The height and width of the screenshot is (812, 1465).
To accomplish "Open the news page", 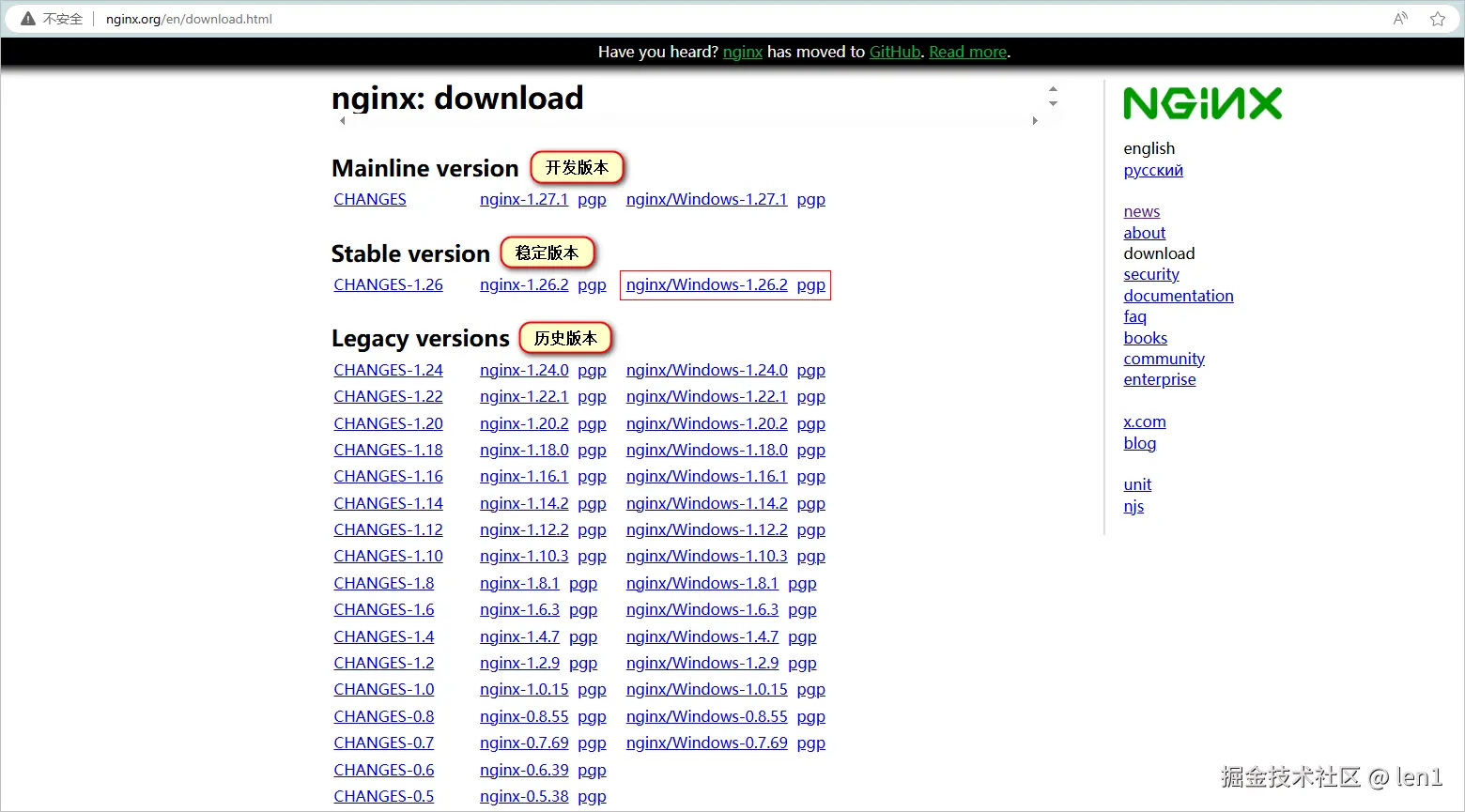I will click(1142, 211).
